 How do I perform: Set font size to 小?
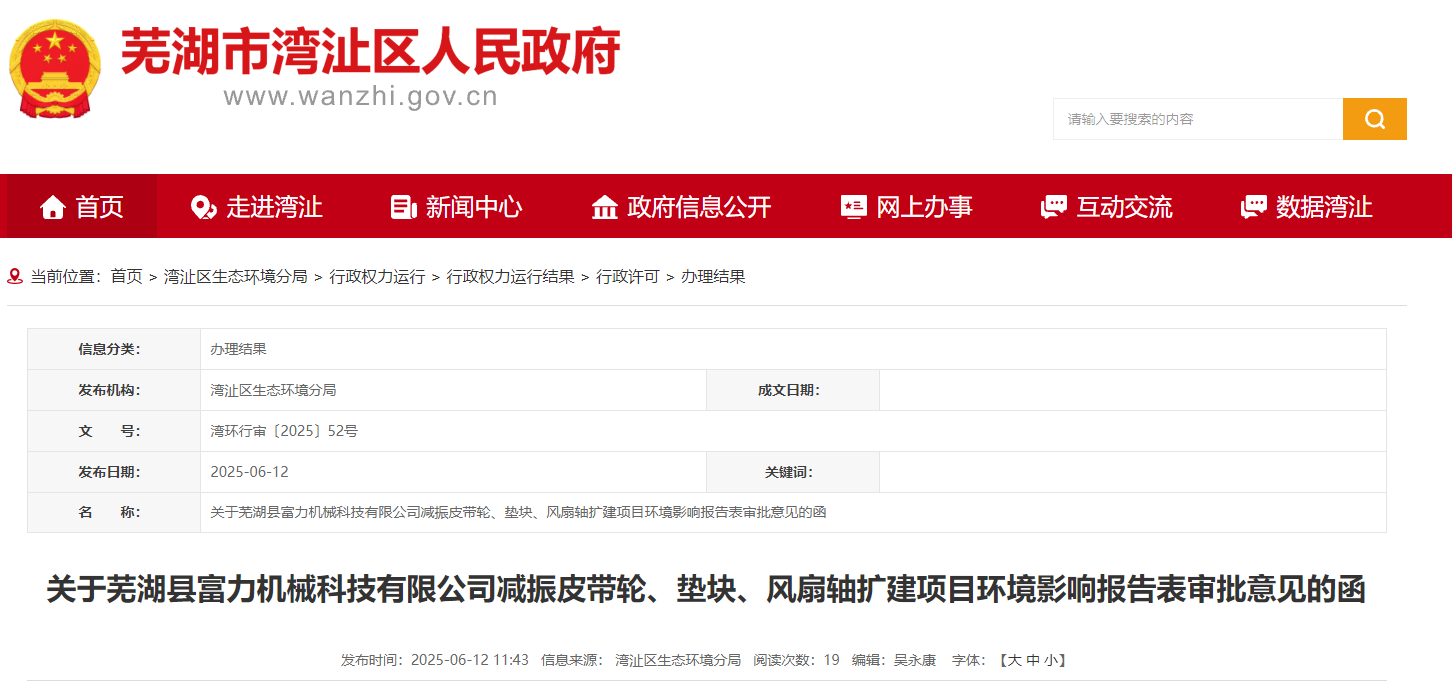tap(1049, 660)
